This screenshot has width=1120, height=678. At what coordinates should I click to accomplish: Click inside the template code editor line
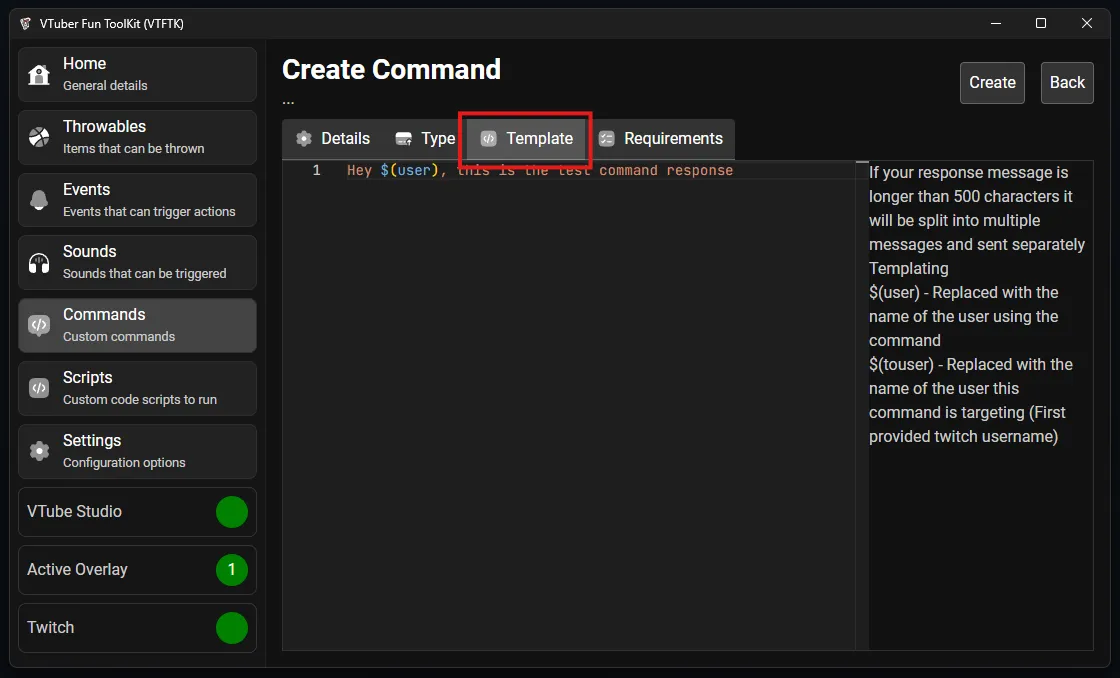tap(540, 171)
